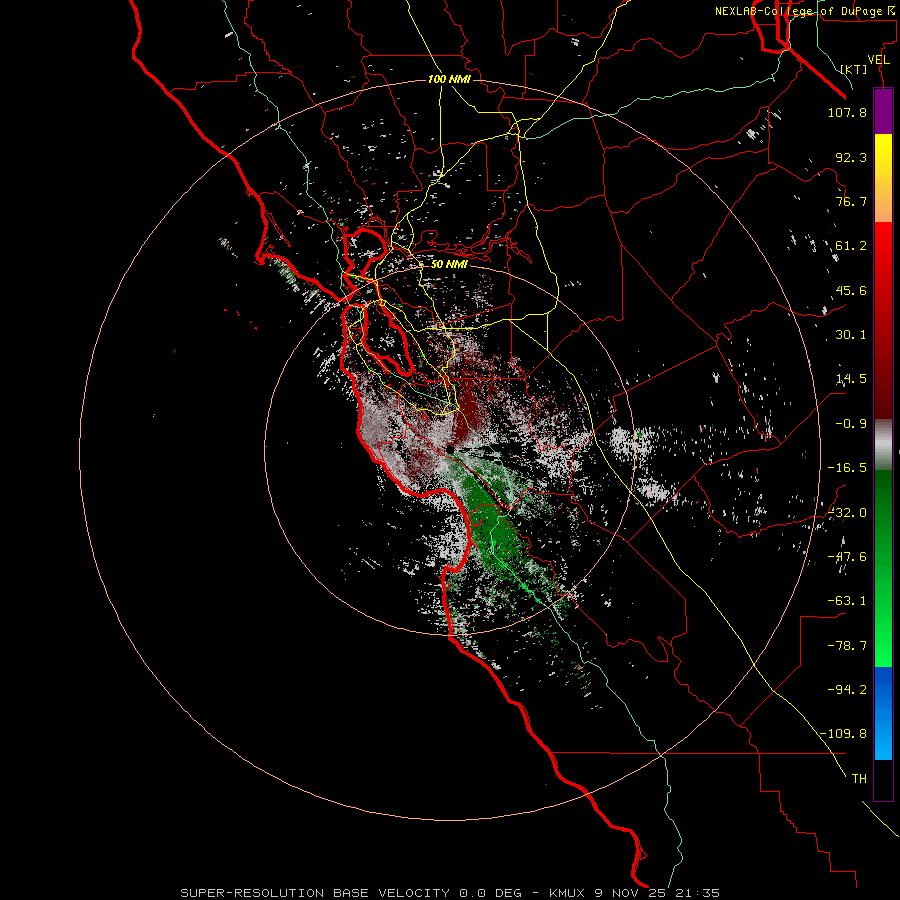Screen dimensions: 900x900
Task: Select the 30.1 legend value
Action: click(851, 335)
